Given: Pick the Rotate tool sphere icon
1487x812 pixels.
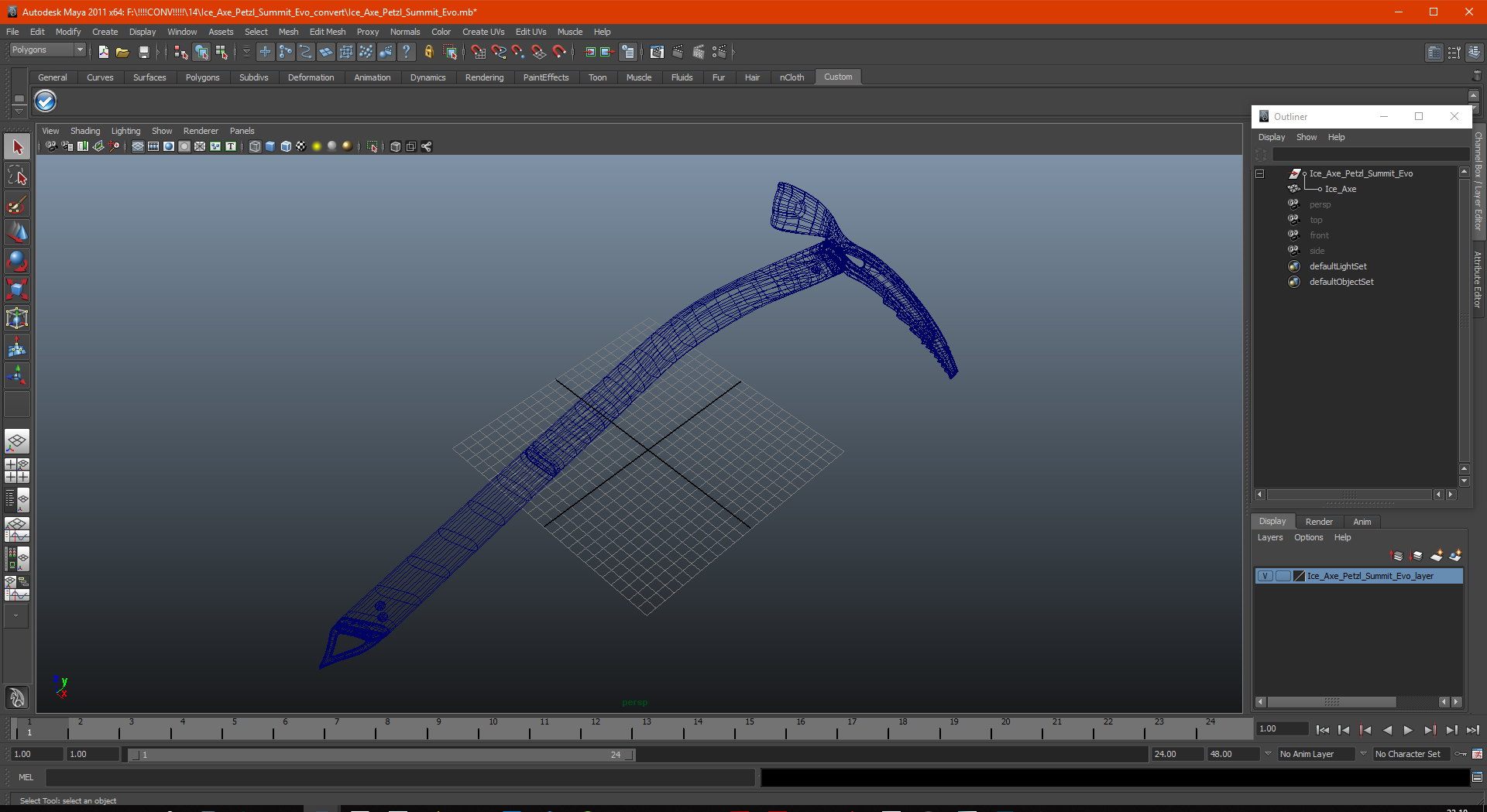Looking at the screenshot, I should coord(17,262).
